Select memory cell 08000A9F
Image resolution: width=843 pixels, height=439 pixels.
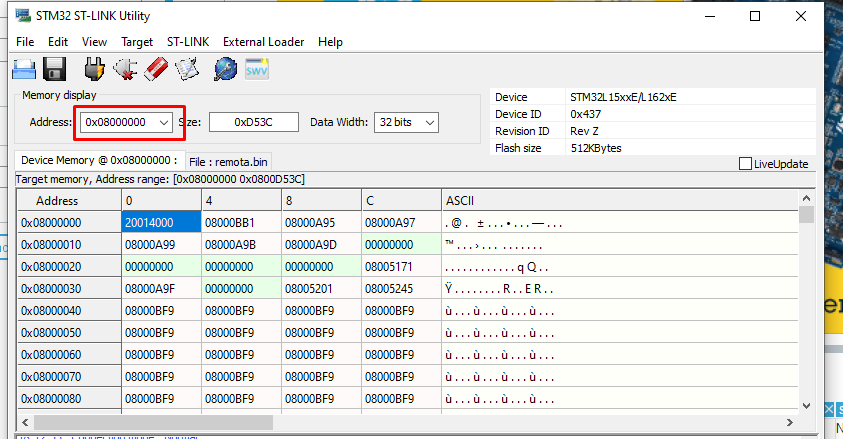point(161,289)
